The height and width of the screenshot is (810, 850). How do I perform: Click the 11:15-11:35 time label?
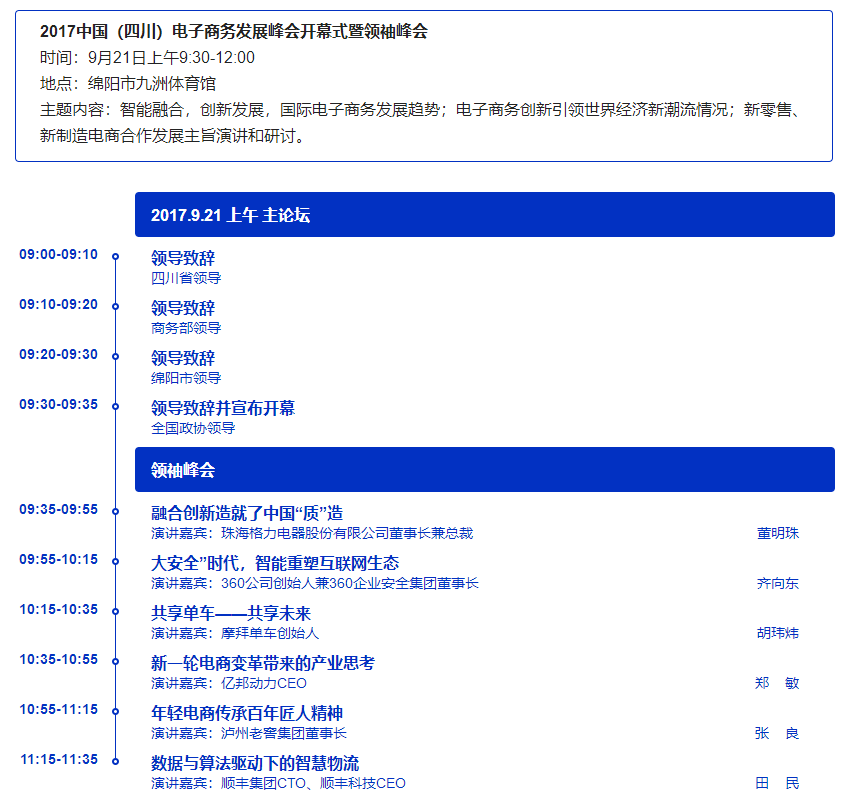(x=59, y=758)
